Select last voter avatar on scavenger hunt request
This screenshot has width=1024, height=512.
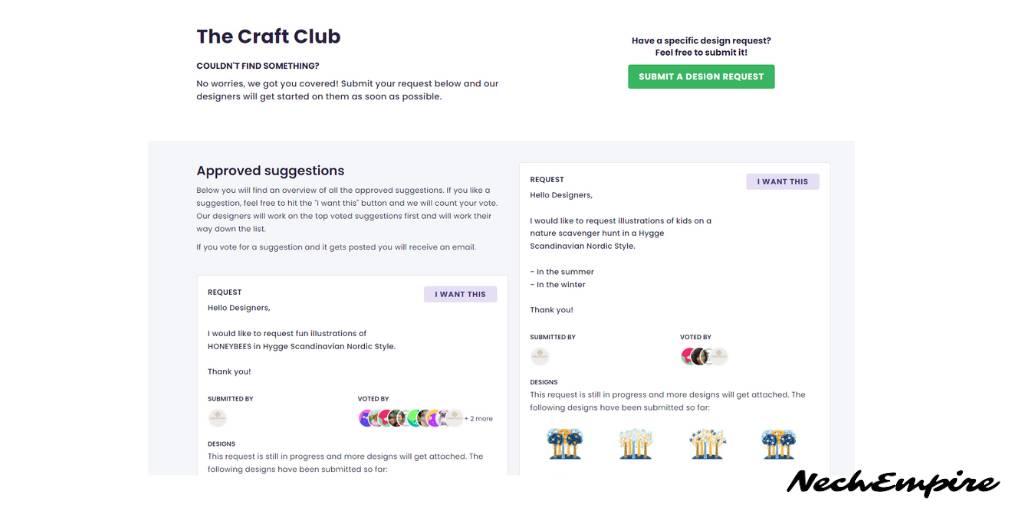click(x=718, y=357)
